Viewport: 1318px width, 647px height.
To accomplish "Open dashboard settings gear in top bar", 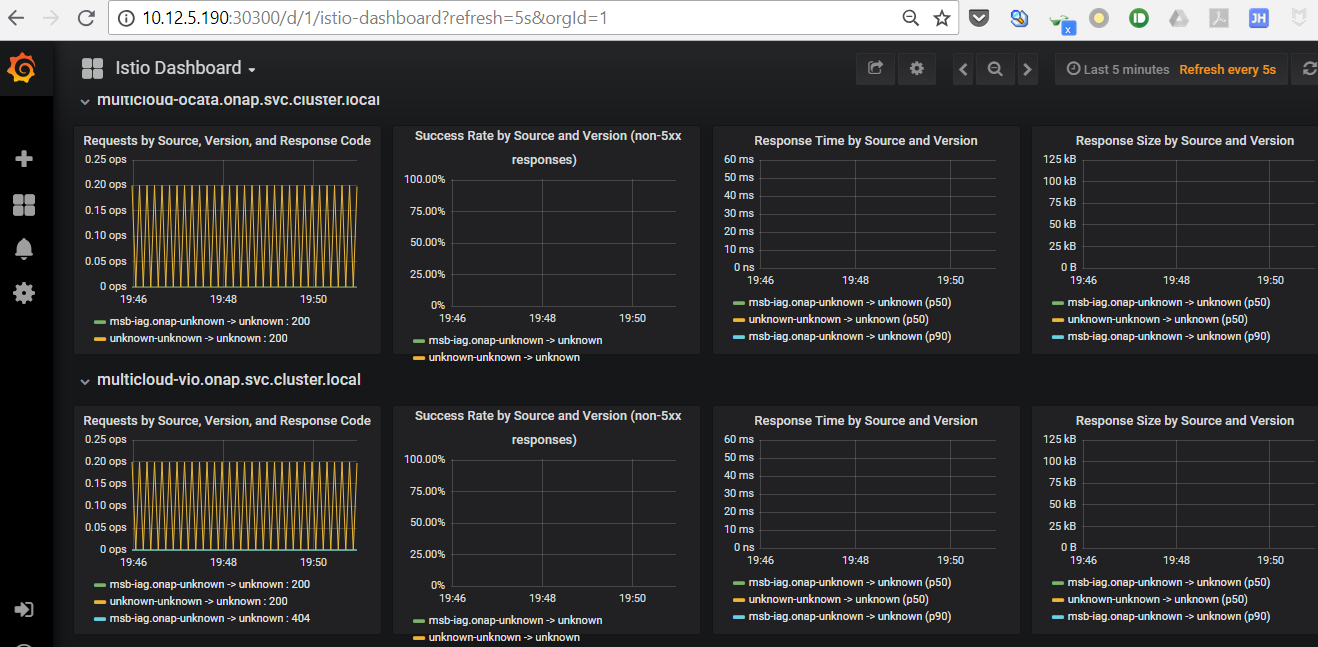I will [x=917, y=68].
